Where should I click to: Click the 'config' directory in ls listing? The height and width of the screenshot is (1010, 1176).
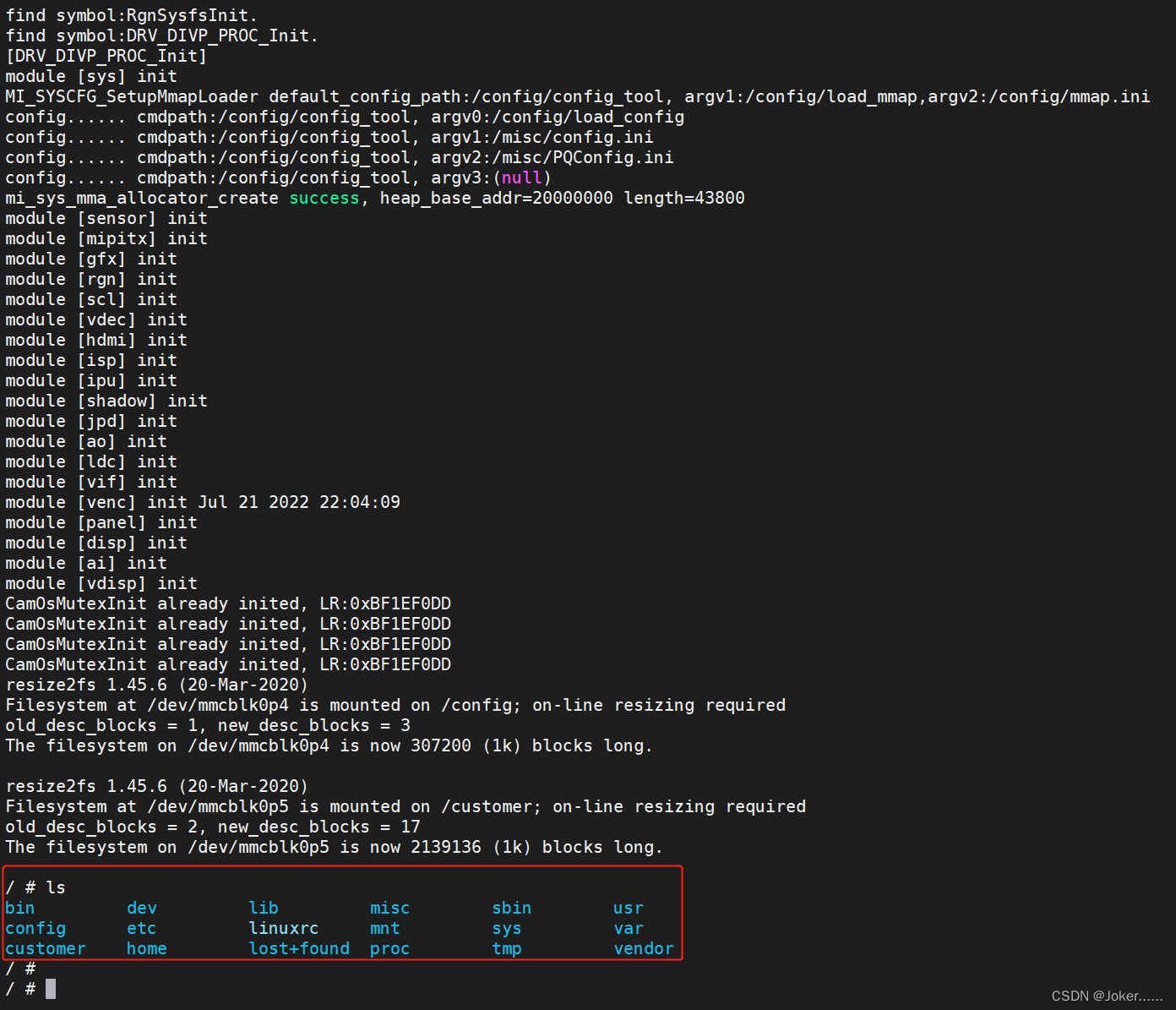coord(35,928)
